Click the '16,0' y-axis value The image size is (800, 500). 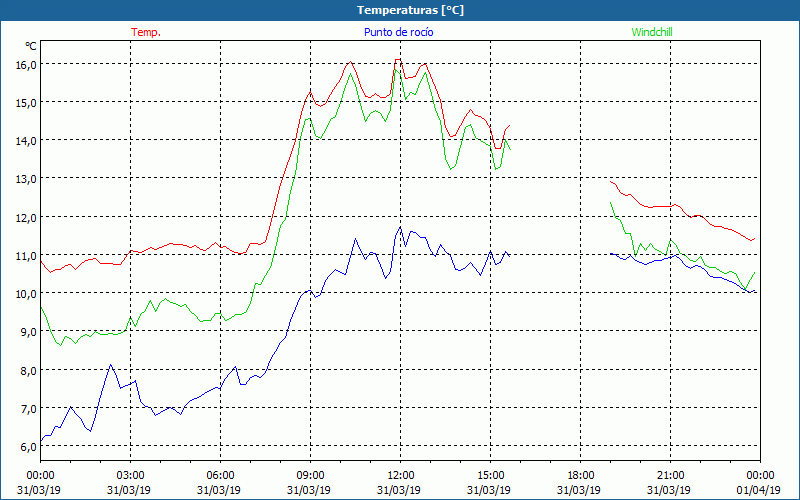(x=26, y=64)
